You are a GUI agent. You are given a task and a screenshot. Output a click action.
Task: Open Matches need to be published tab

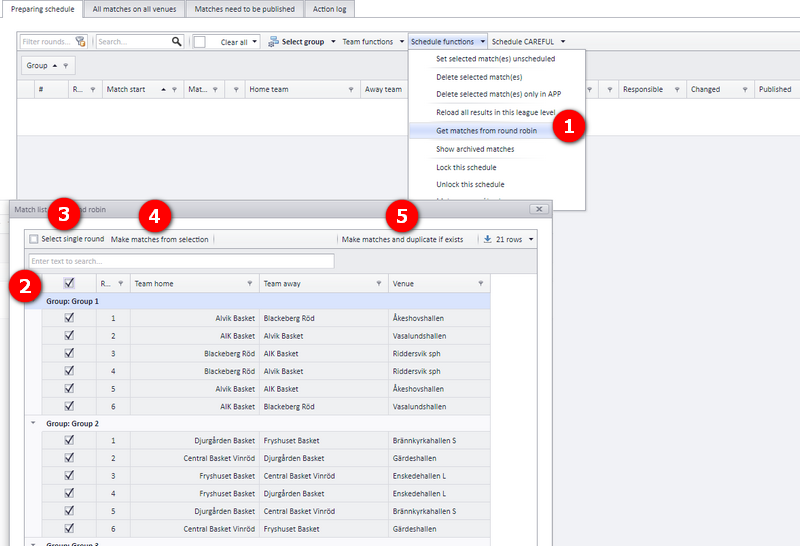244,9
